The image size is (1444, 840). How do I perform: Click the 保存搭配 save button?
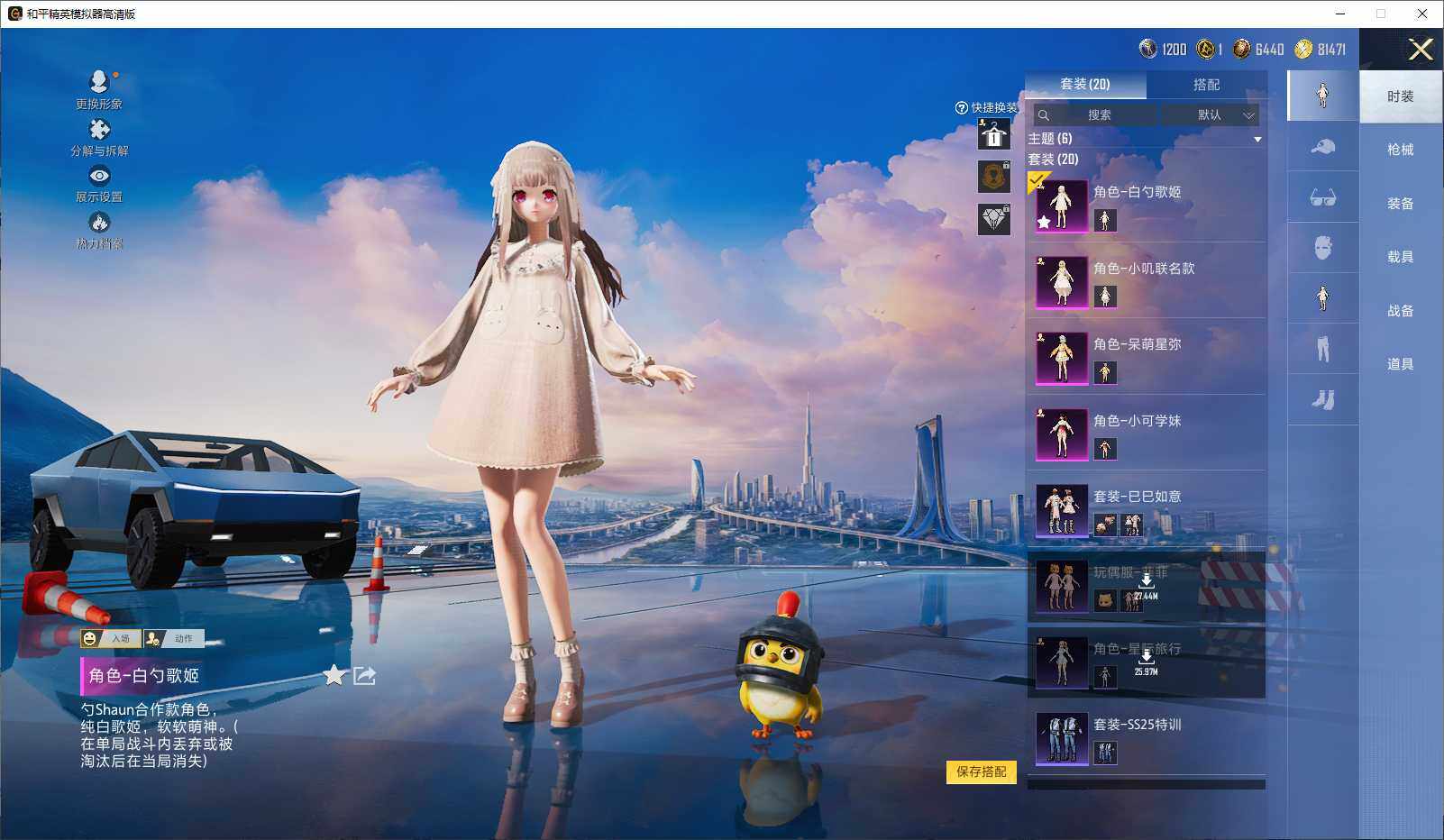click(982, 772)
